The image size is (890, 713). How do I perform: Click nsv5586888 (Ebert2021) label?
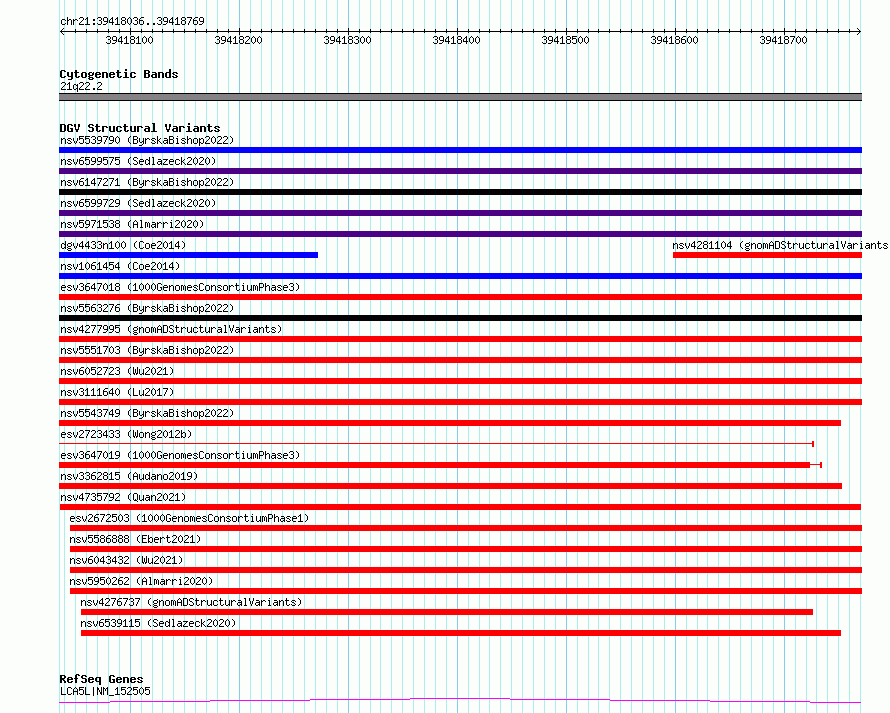(x=135, y=539)
